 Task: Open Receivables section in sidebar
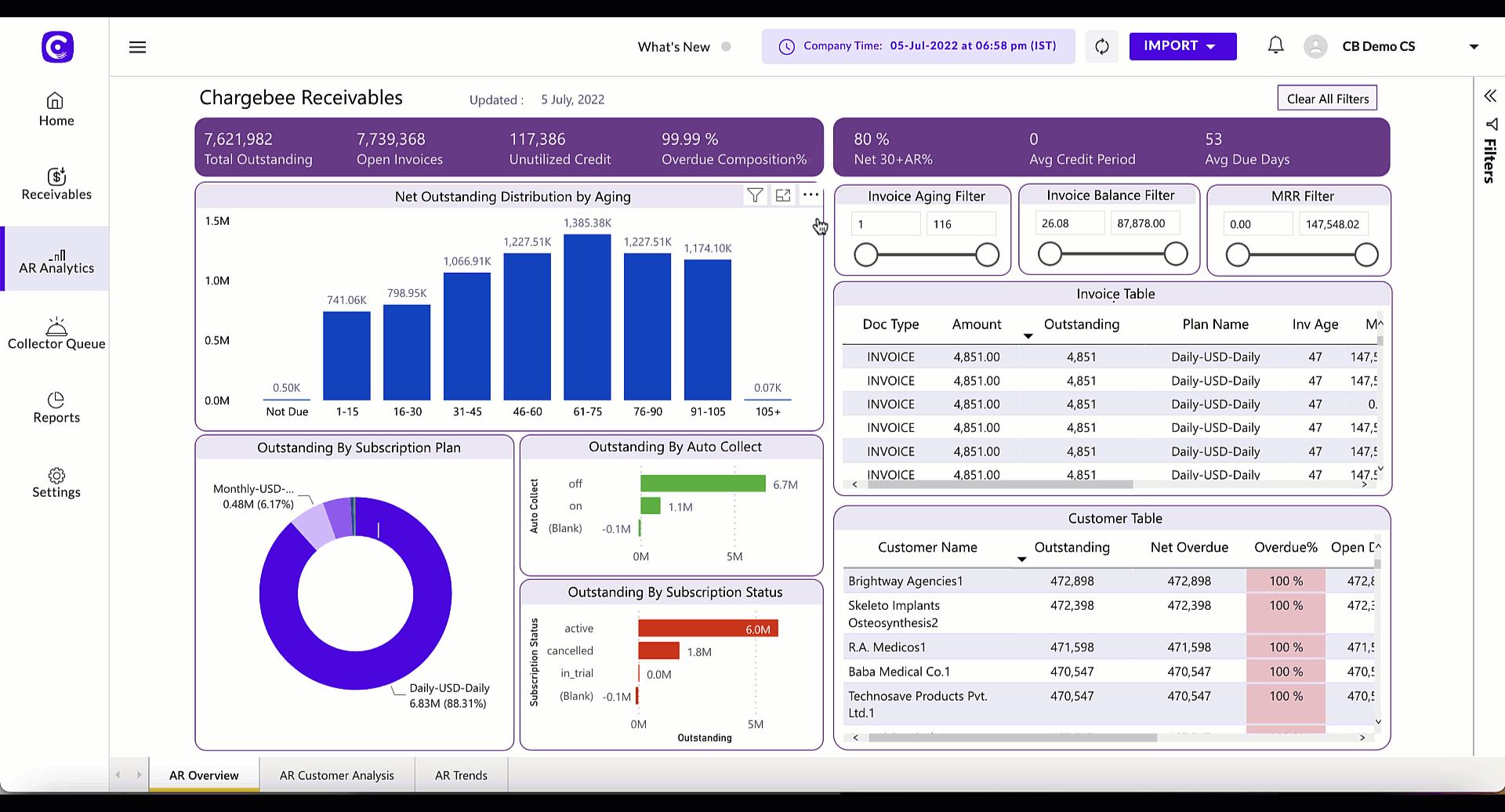click(x=56, y=184)
